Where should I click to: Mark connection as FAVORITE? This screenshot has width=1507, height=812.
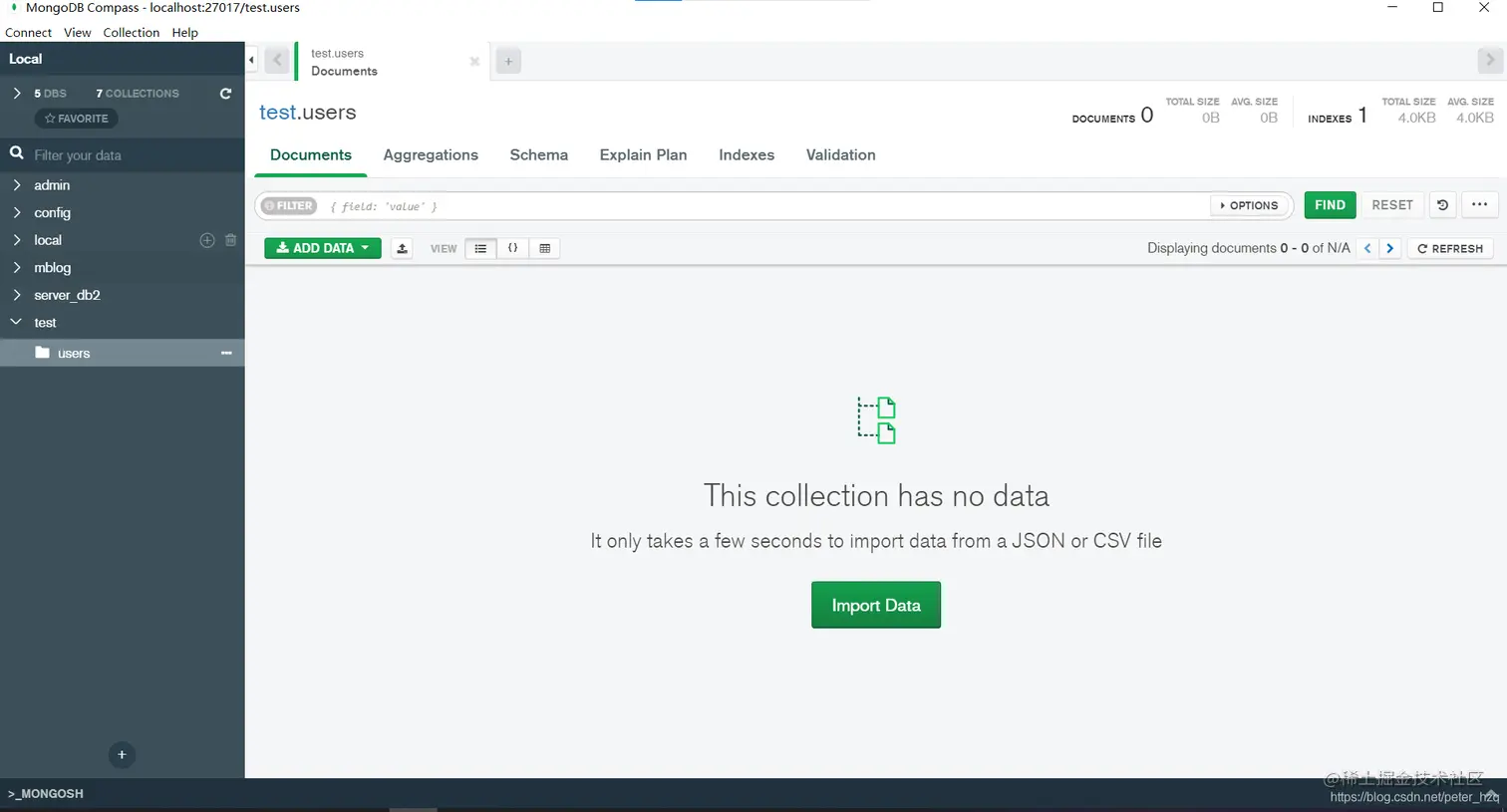(x=76, y=119)
